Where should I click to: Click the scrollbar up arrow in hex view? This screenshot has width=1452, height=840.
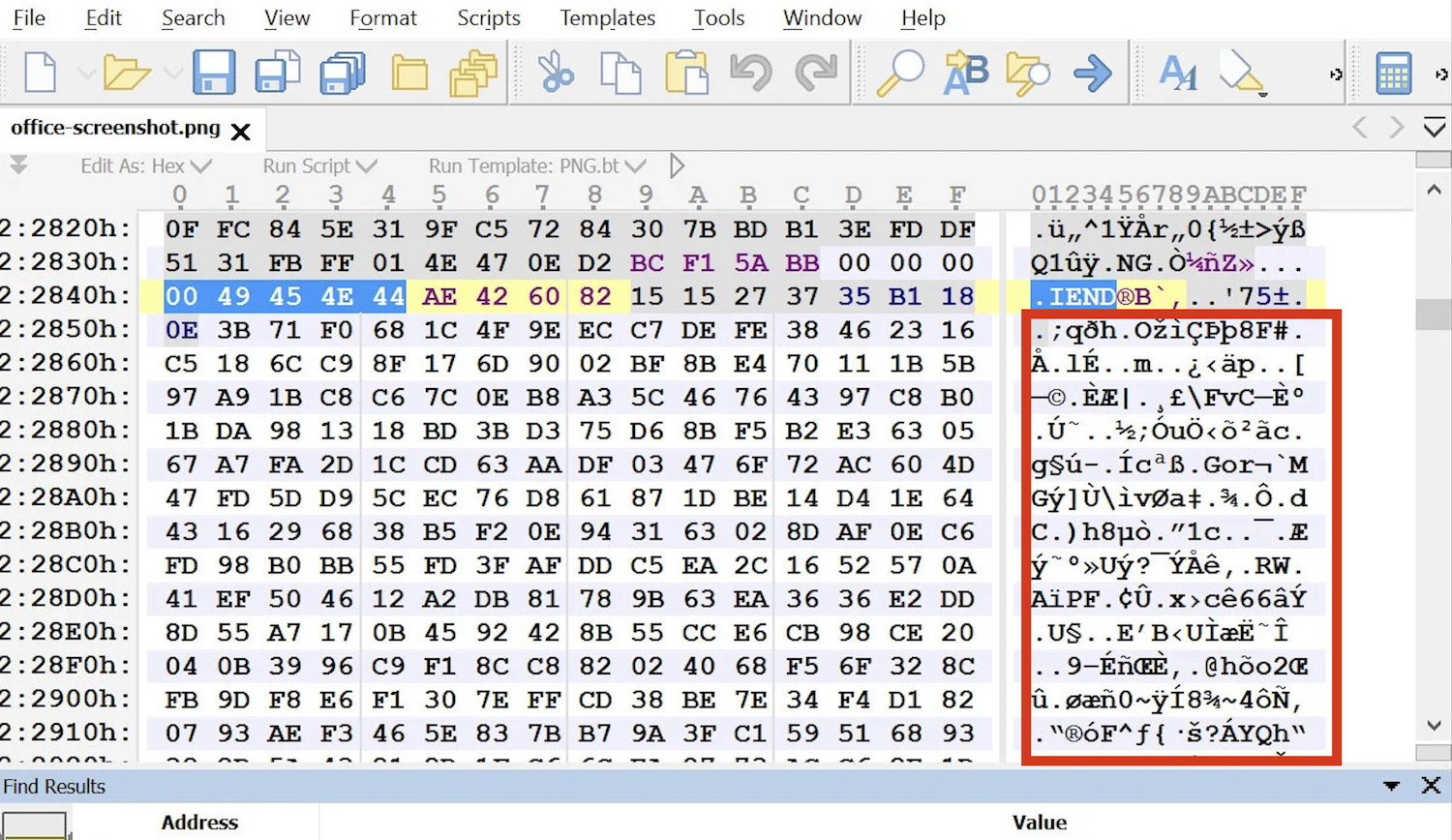coord(1434,191)
